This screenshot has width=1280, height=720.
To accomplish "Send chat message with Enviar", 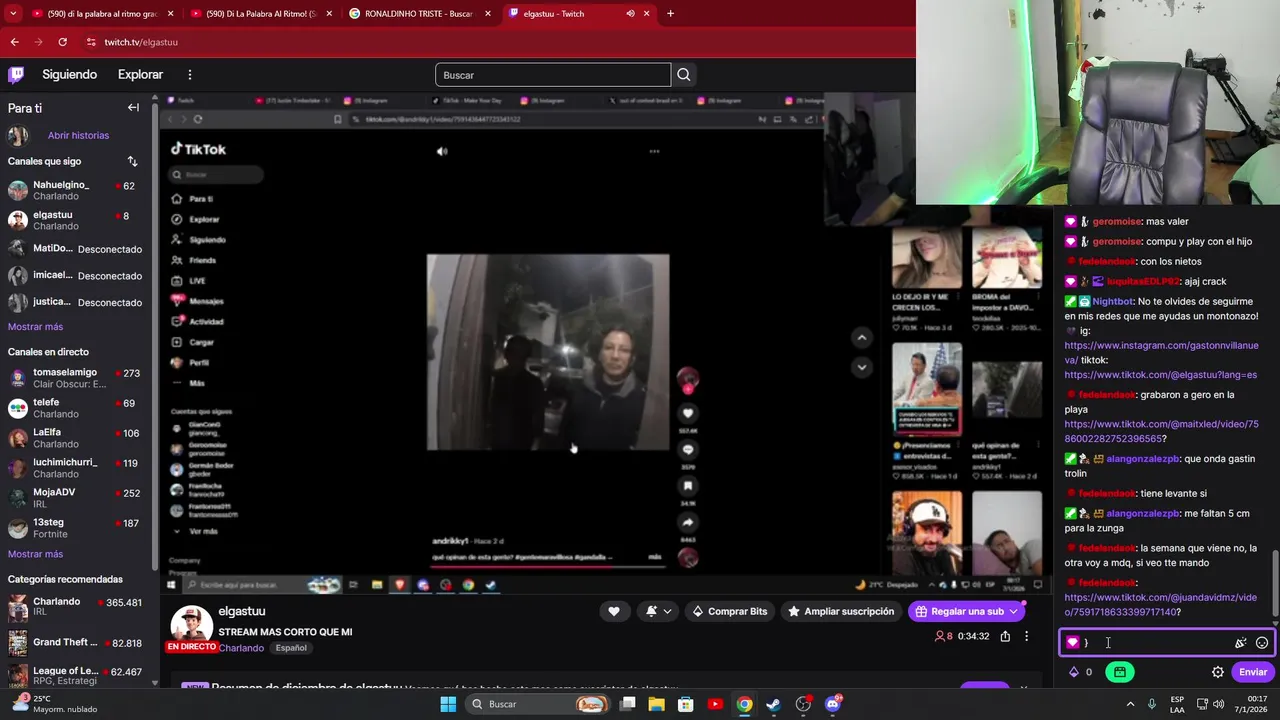I will 1253,672.
